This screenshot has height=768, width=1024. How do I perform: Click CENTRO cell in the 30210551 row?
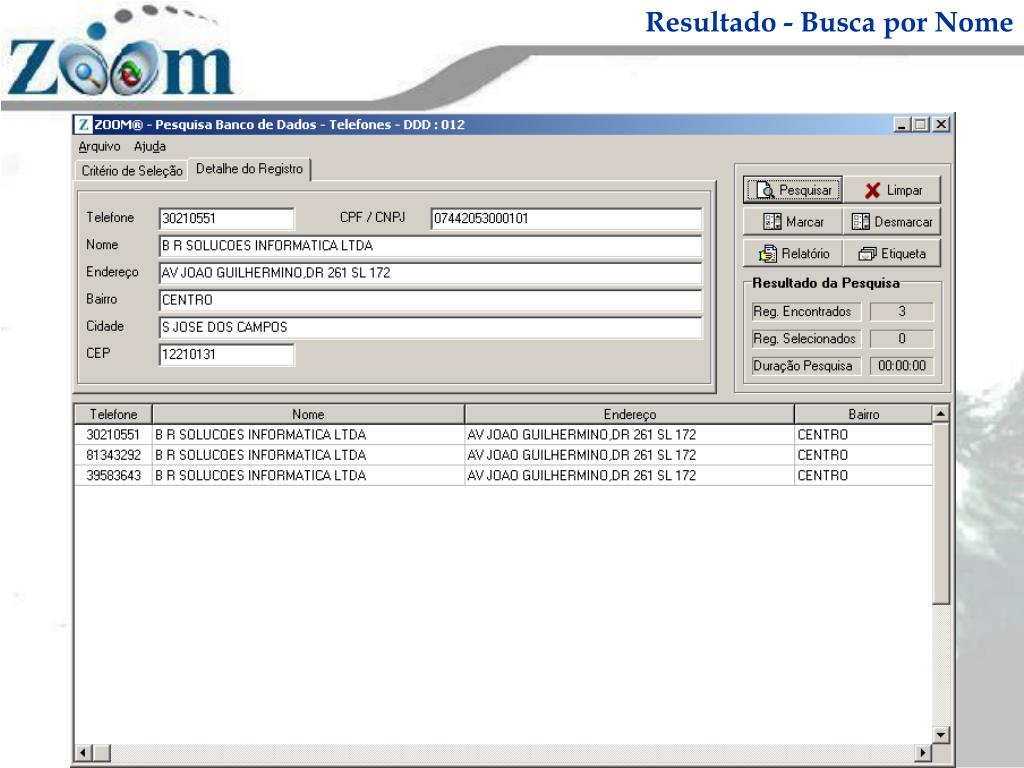[x=863, y=435]
